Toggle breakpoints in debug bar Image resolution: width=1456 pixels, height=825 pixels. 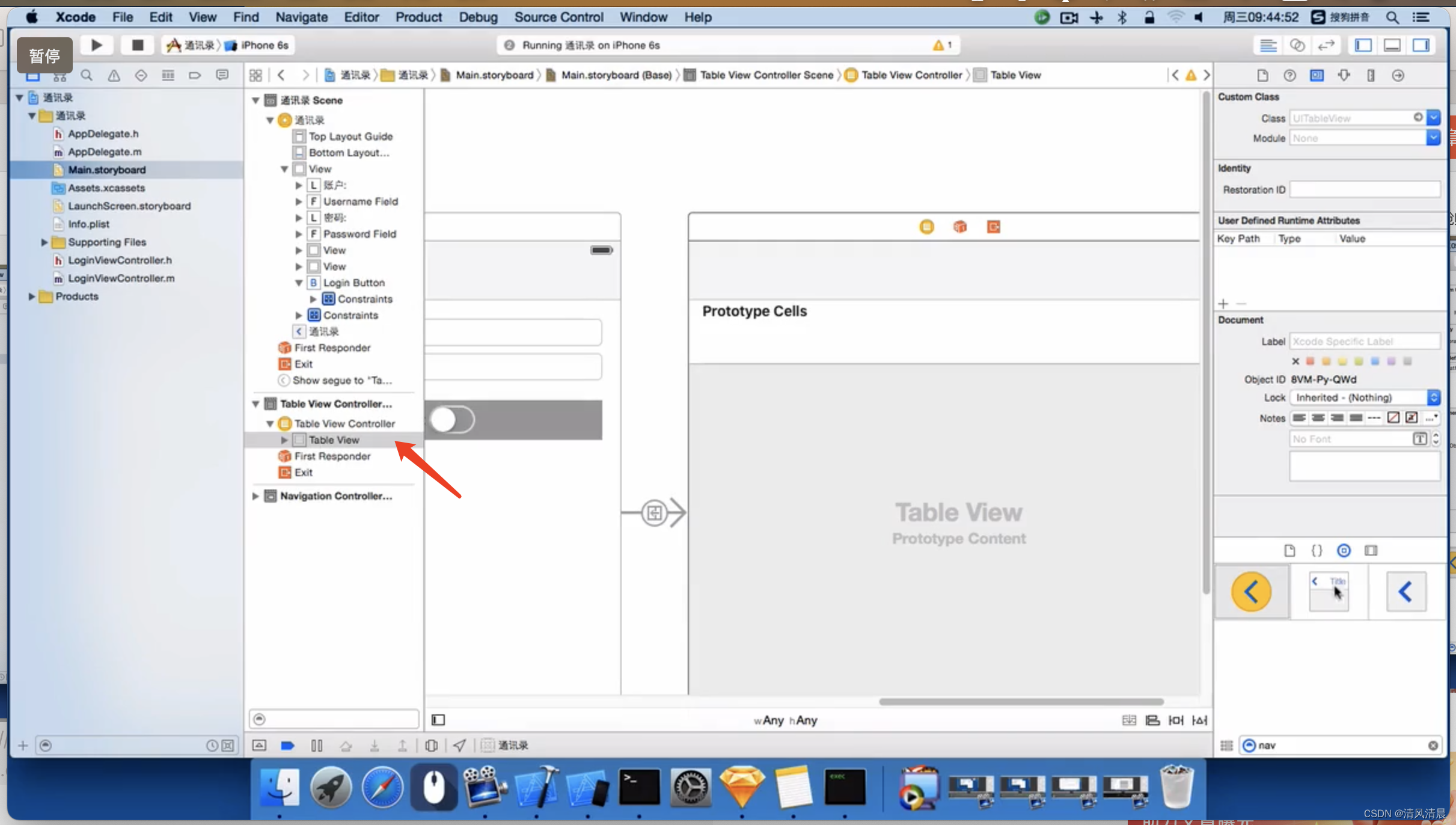click(287, 746)
